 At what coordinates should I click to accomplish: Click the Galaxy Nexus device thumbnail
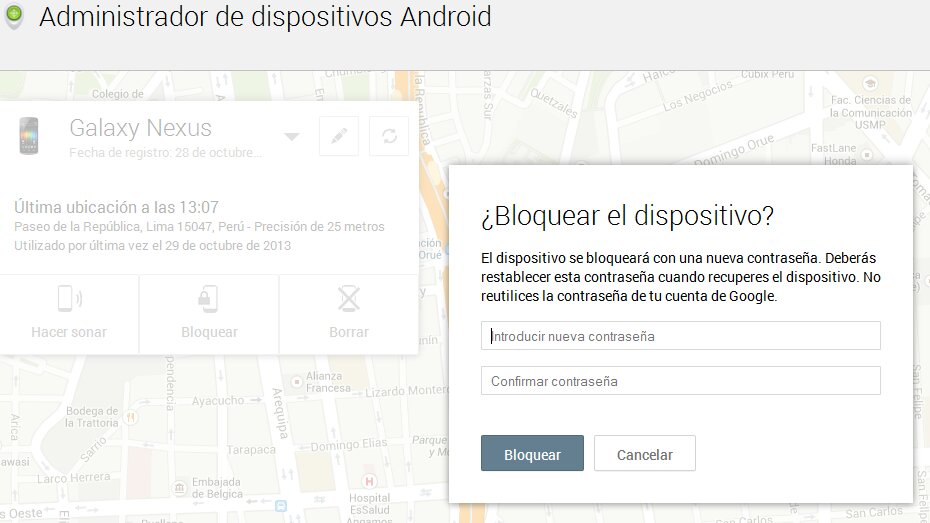point(28,136)
